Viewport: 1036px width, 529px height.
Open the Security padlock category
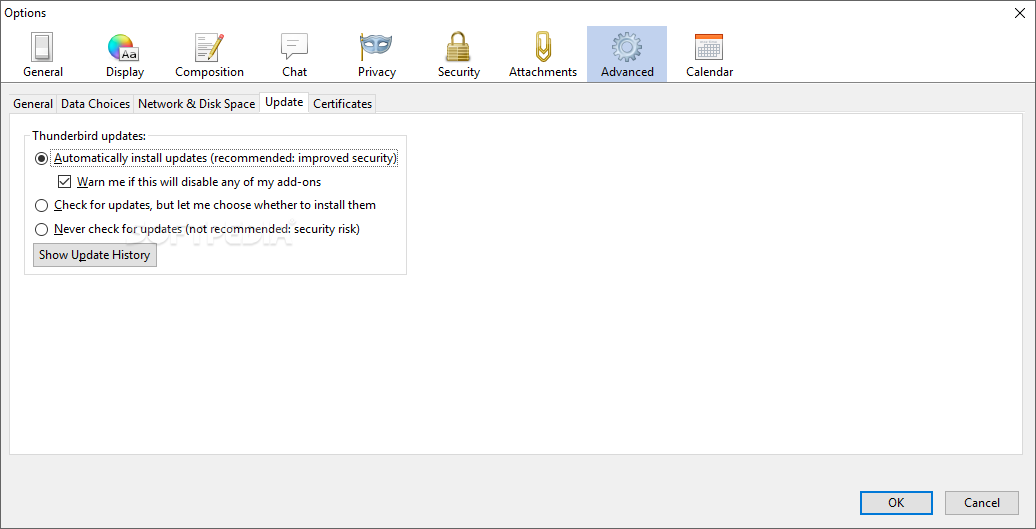[459, 55]
